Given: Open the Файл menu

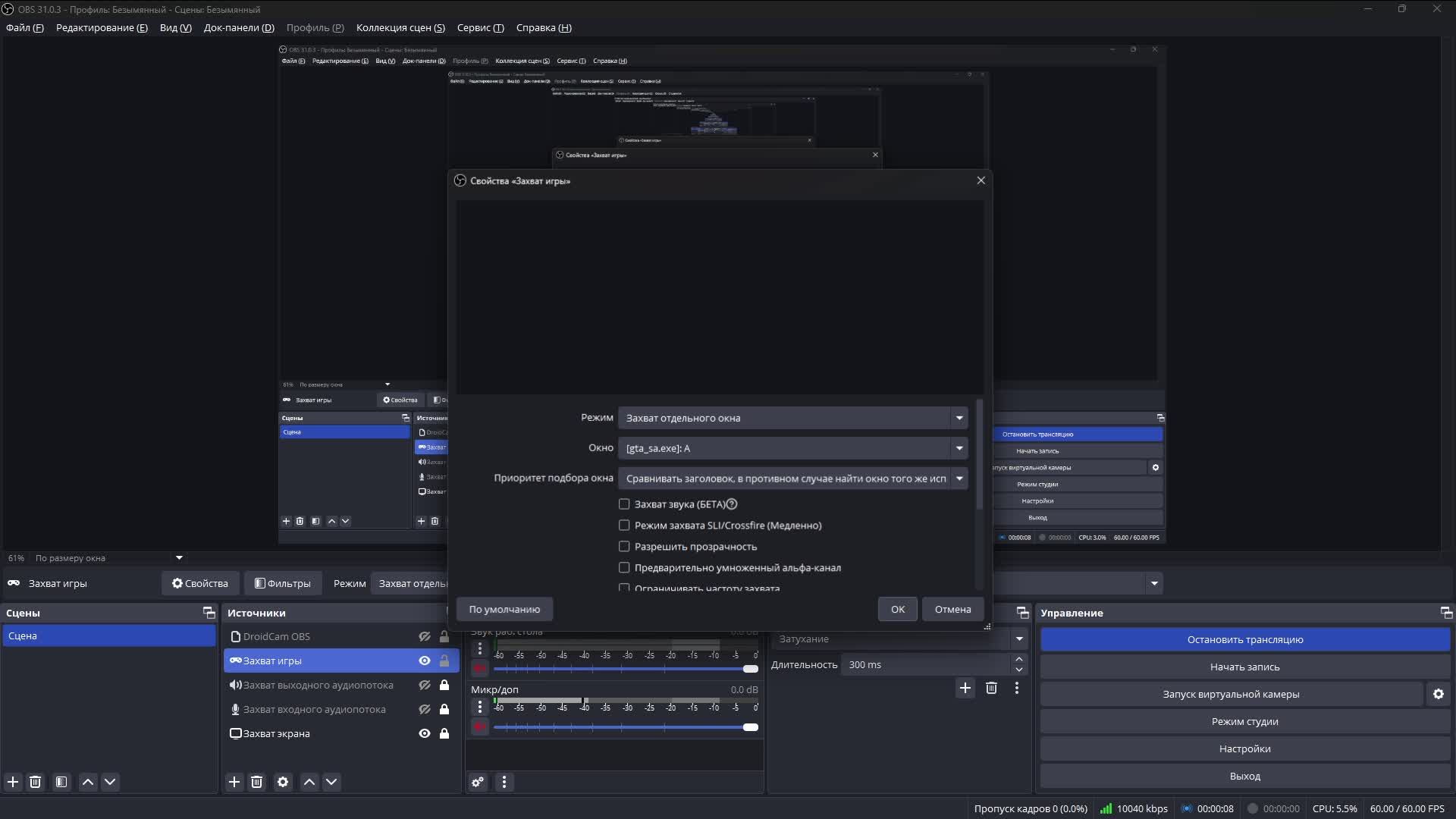Looking at the screenshot, I should pyautogui.click(x=25, y=28).
